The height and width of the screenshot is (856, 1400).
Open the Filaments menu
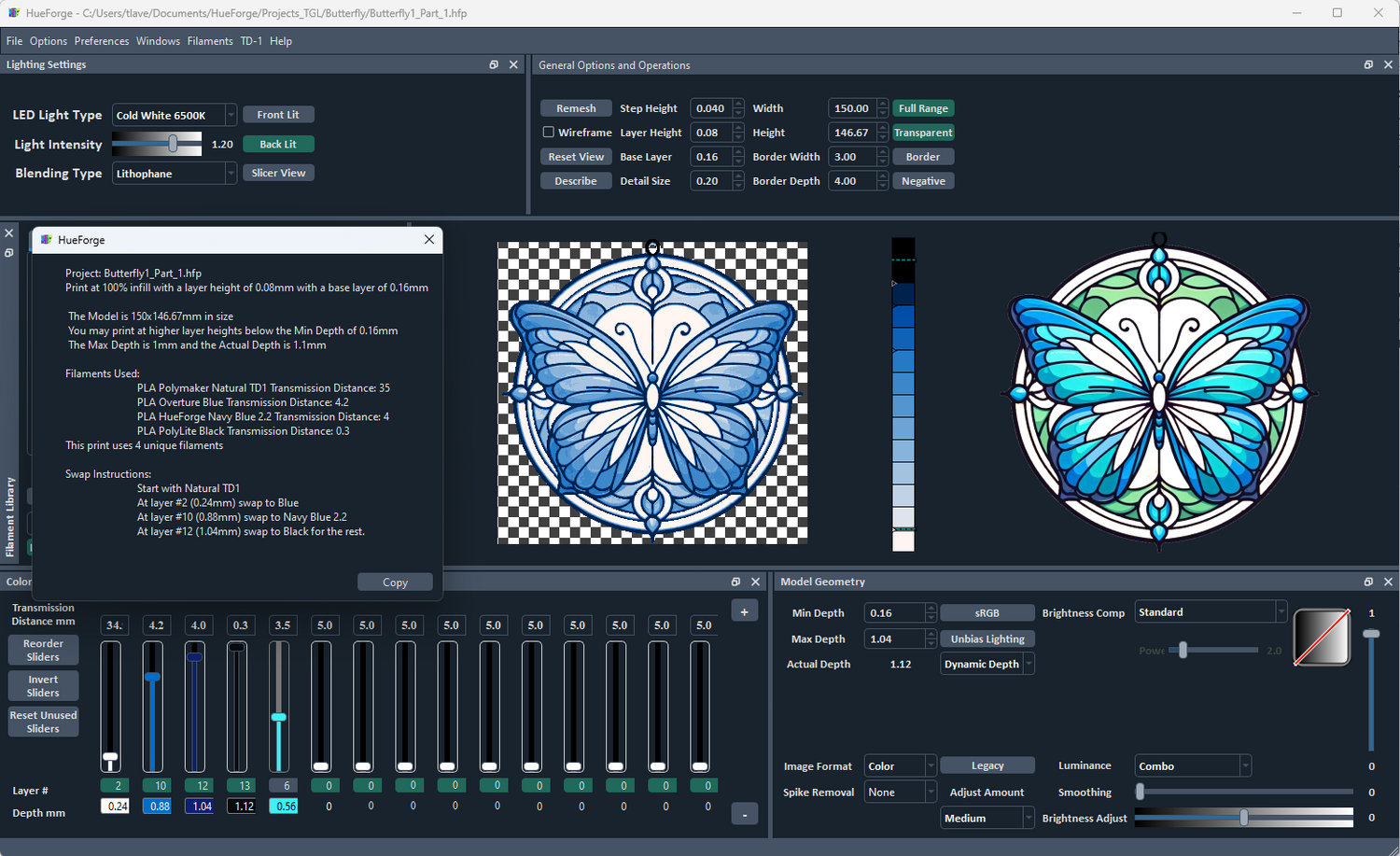point(210,41)
